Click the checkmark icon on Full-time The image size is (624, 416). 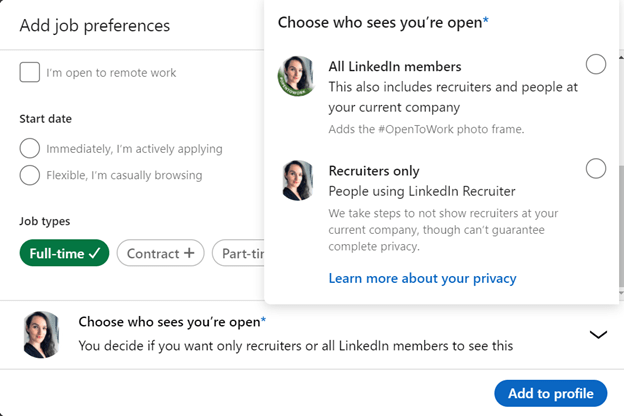coord(95,253)
